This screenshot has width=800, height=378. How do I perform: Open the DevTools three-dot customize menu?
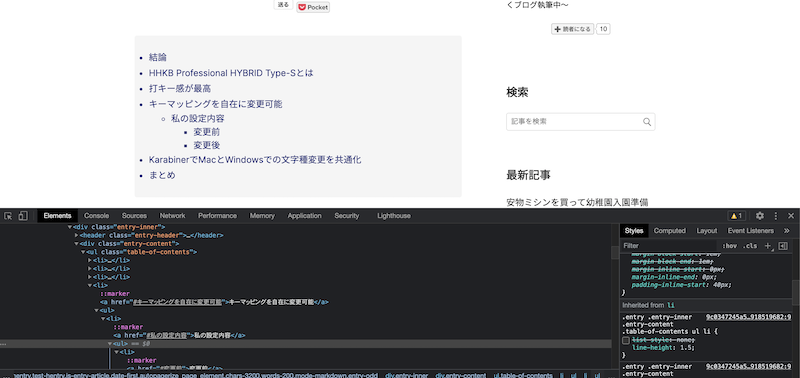(776, 216)
